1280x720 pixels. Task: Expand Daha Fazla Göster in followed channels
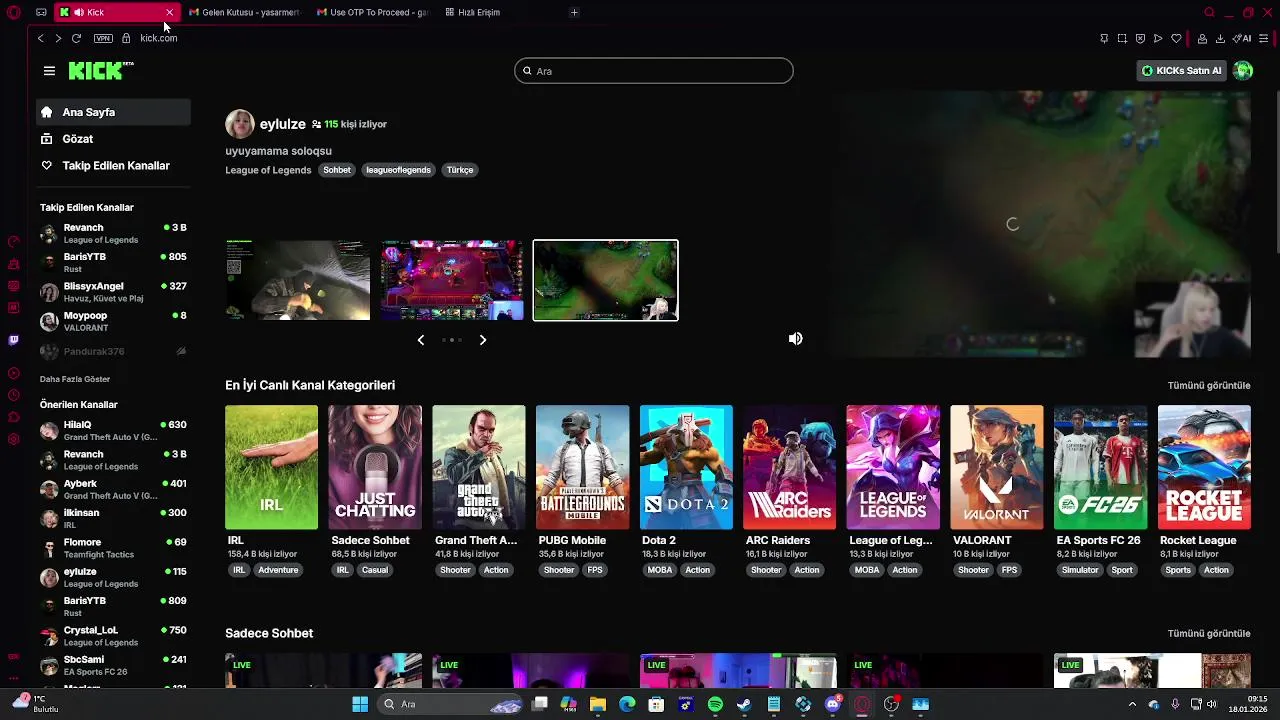[x=75, y=379]
